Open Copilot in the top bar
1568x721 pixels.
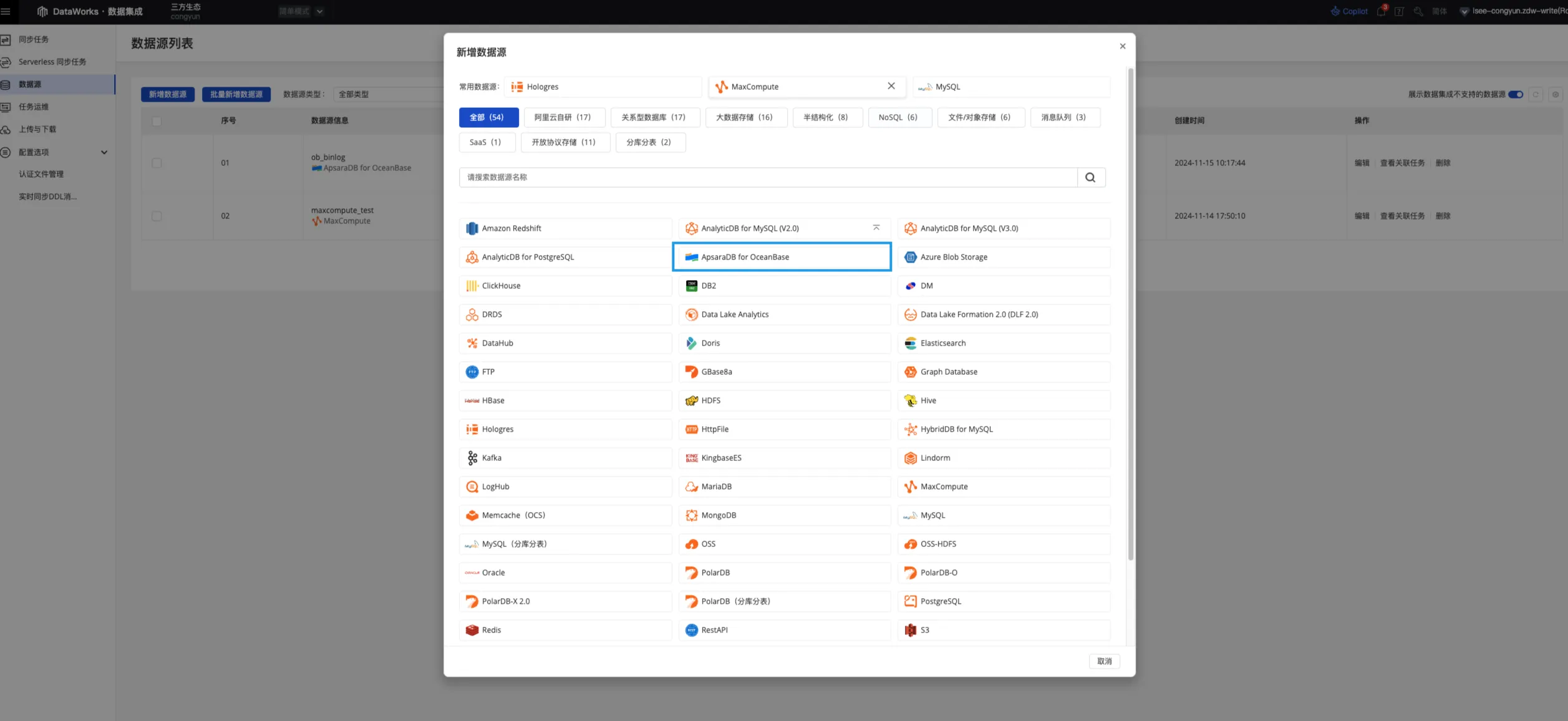pyautogui.click(x=1349, y=11)
